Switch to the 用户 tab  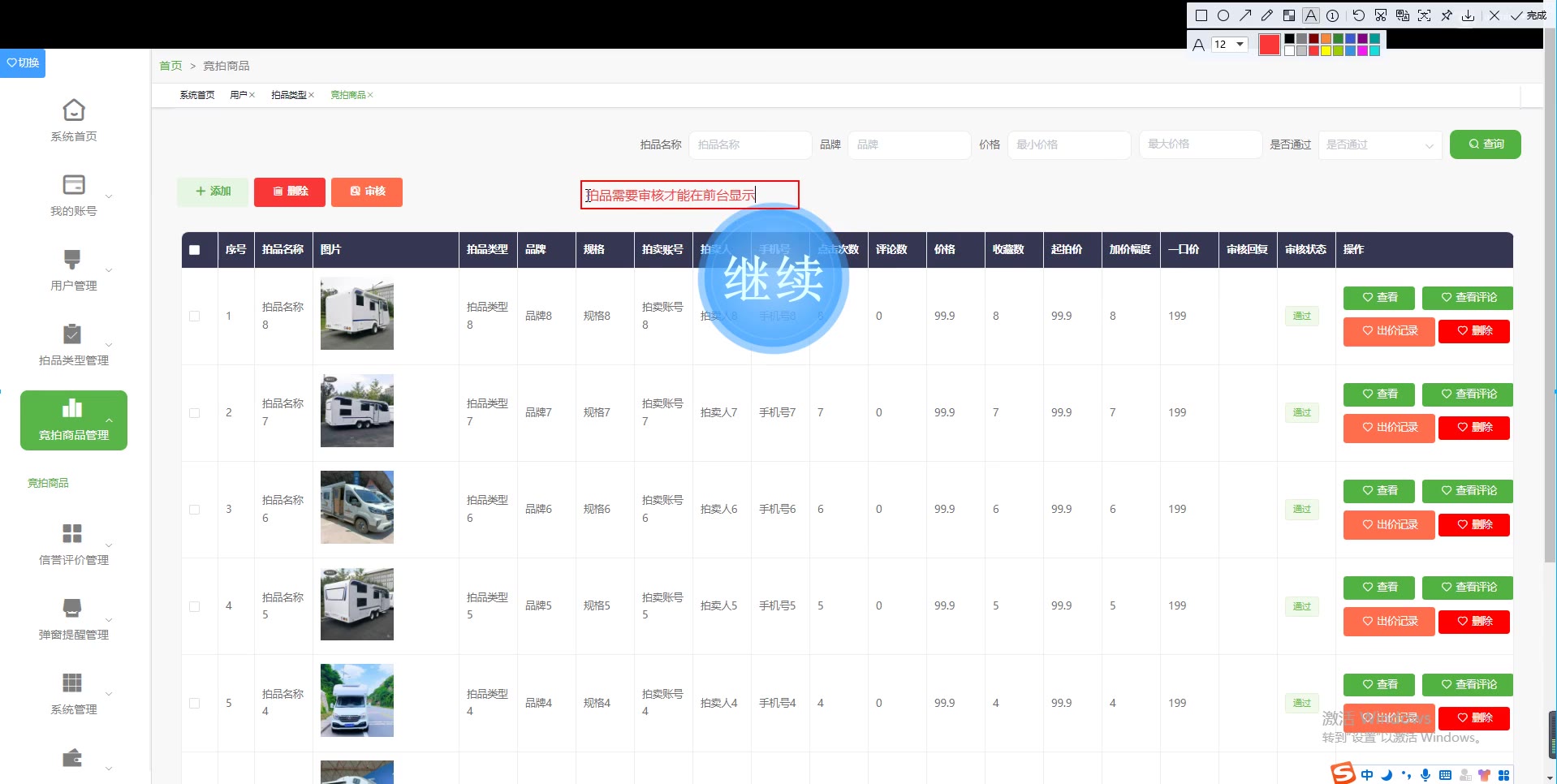pyautogui.click(x=238, y=95)
